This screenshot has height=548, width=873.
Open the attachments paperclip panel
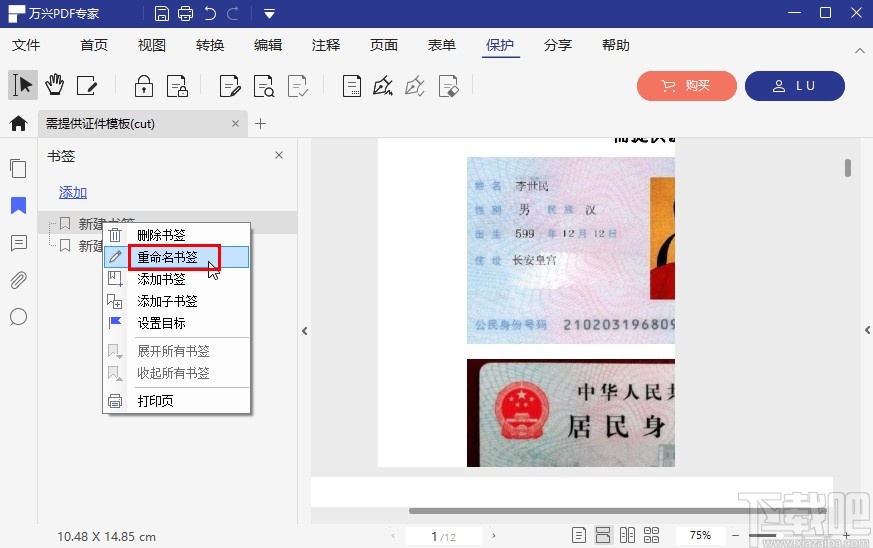point(18,280)
